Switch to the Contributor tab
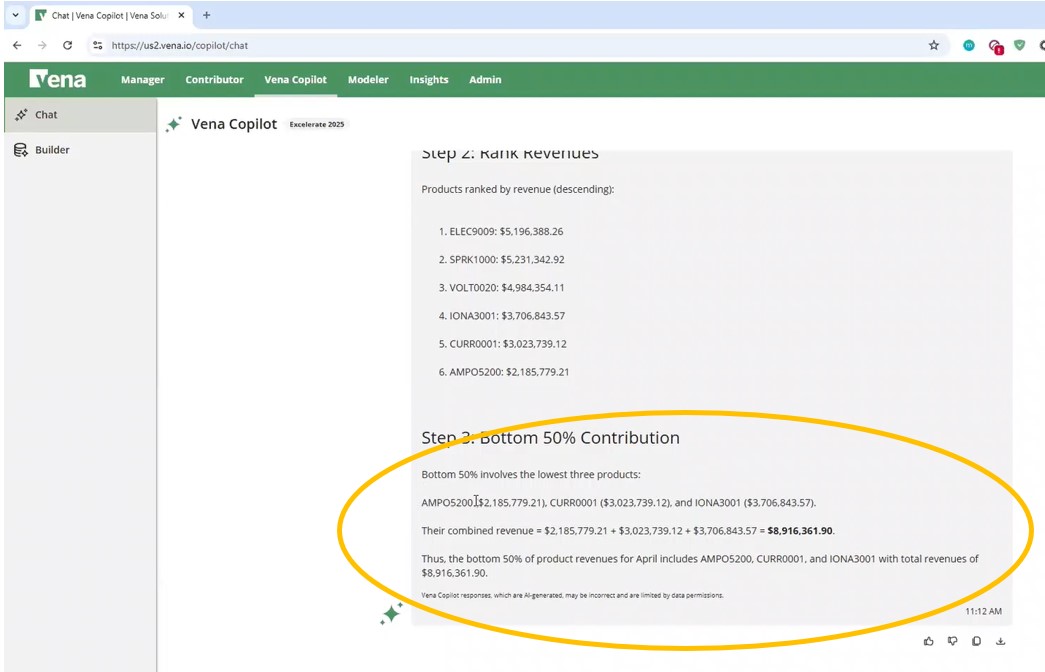This screenshot has width=1045, height=672. (214, 80)
